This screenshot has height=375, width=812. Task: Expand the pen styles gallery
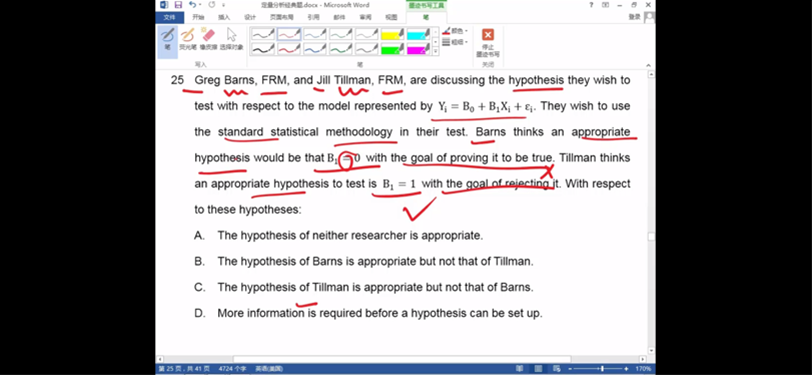tap(436, 51)
